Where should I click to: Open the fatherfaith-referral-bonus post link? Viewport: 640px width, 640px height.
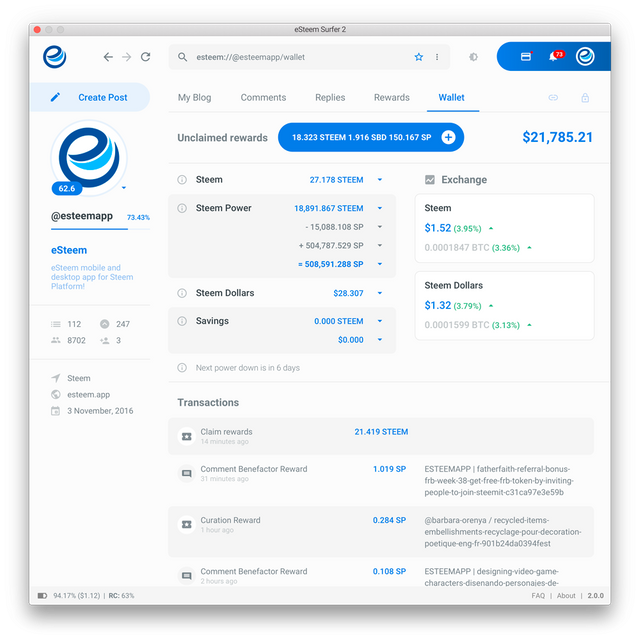pos(499,480)
